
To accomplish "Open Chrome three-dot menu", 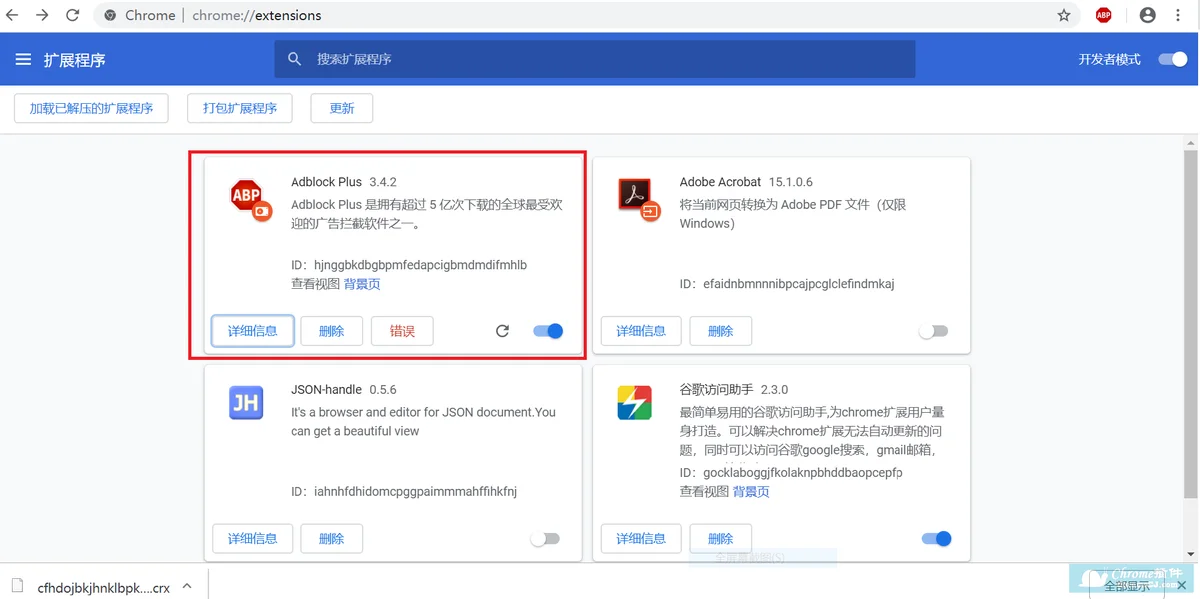I will tap(1179, 15).
